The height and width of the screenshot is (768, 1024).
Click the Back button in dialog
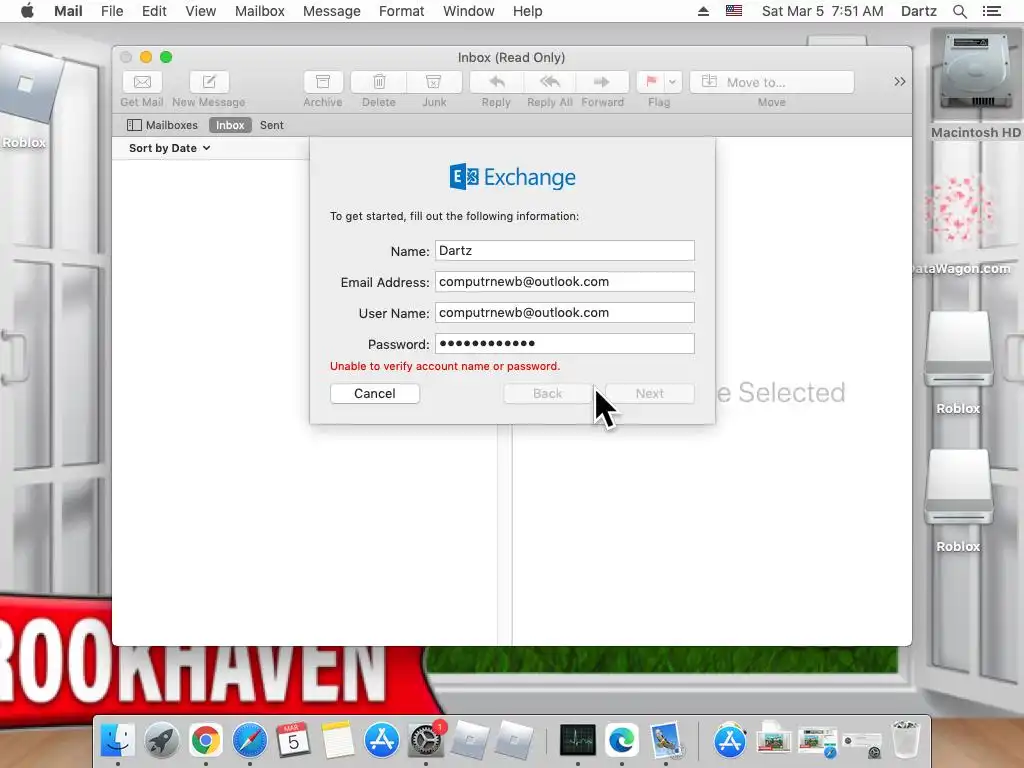pyautogui.click(x=547, y=394)
